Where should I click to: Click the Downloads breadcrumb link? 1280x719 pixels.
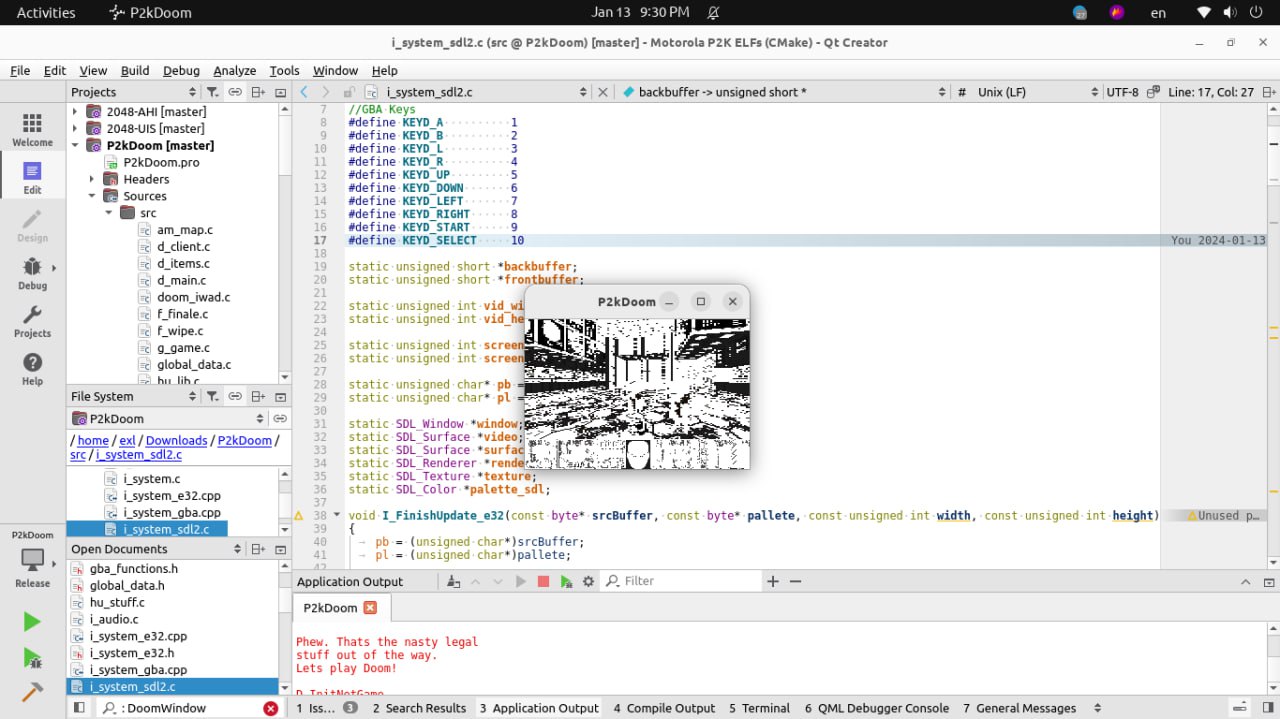[176, 440]
